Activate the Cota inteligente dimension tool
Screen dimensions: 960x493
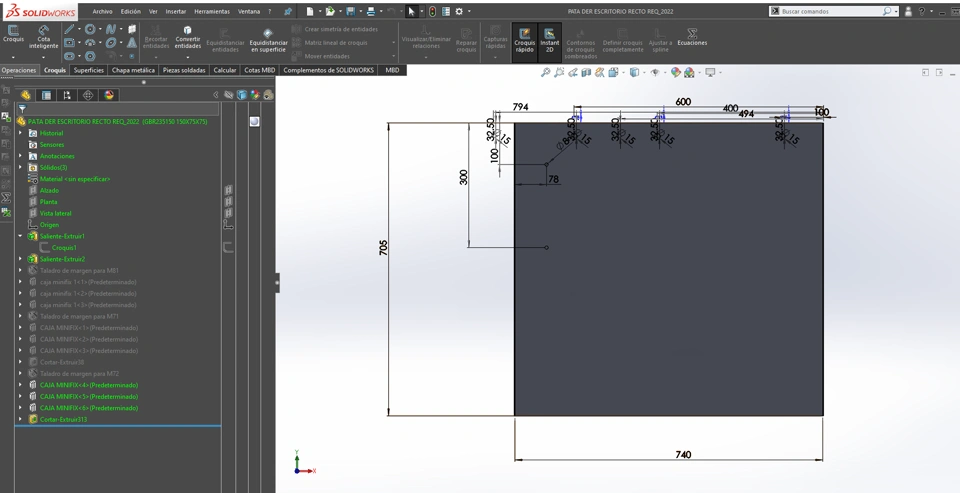click(43, 37)
